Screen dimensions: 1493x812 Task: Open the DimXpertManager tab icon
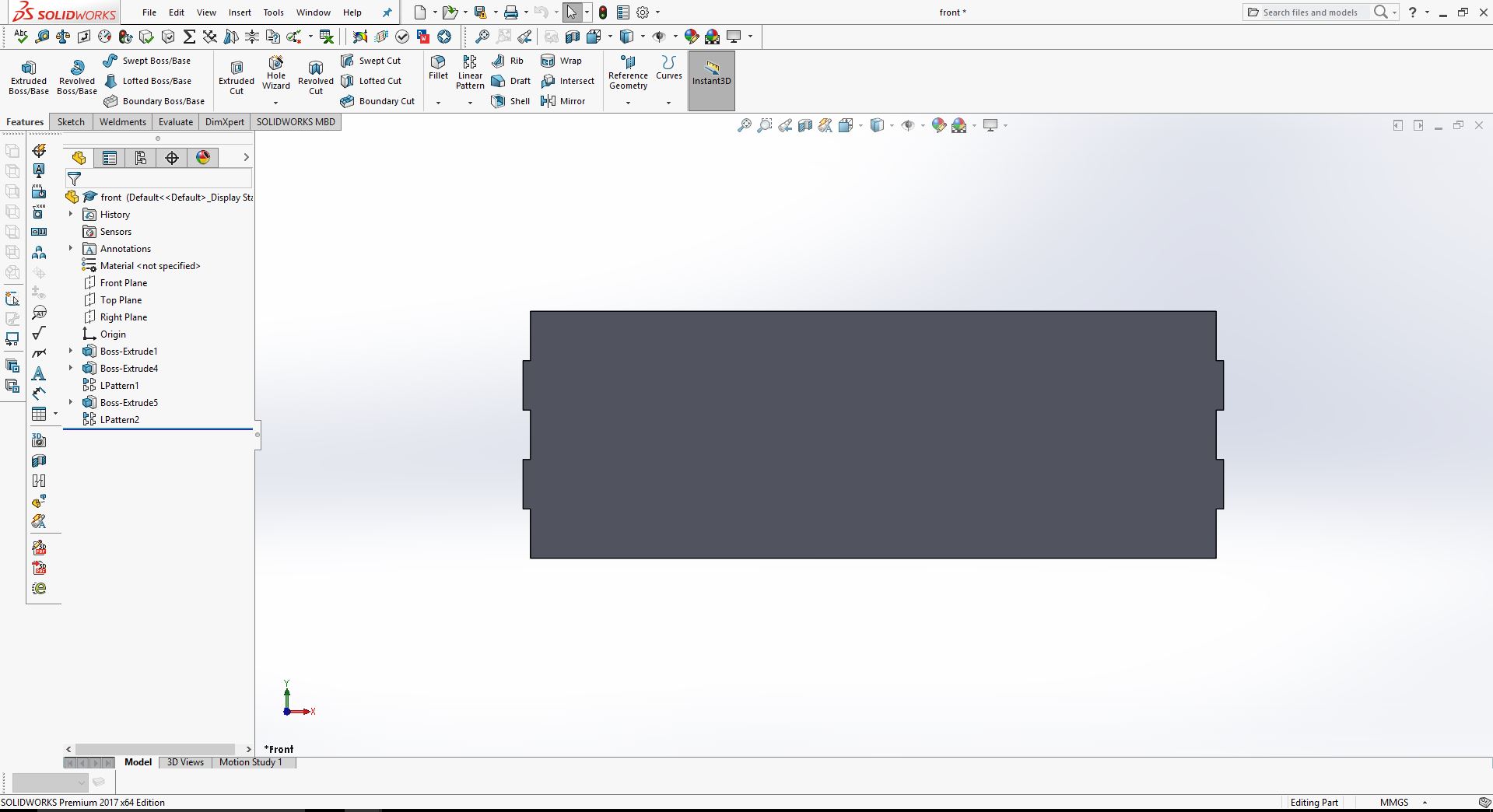point(172,158)
